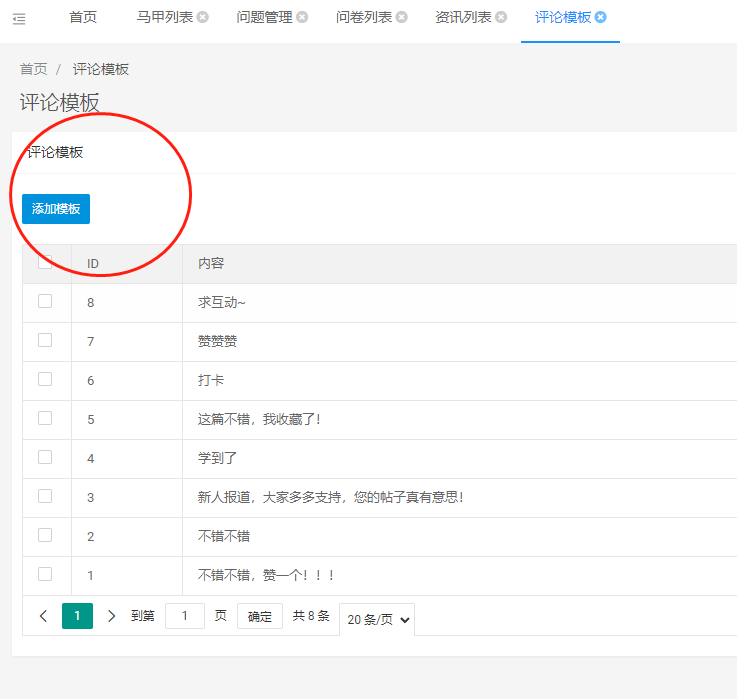Check the row with ID 7

45,340
